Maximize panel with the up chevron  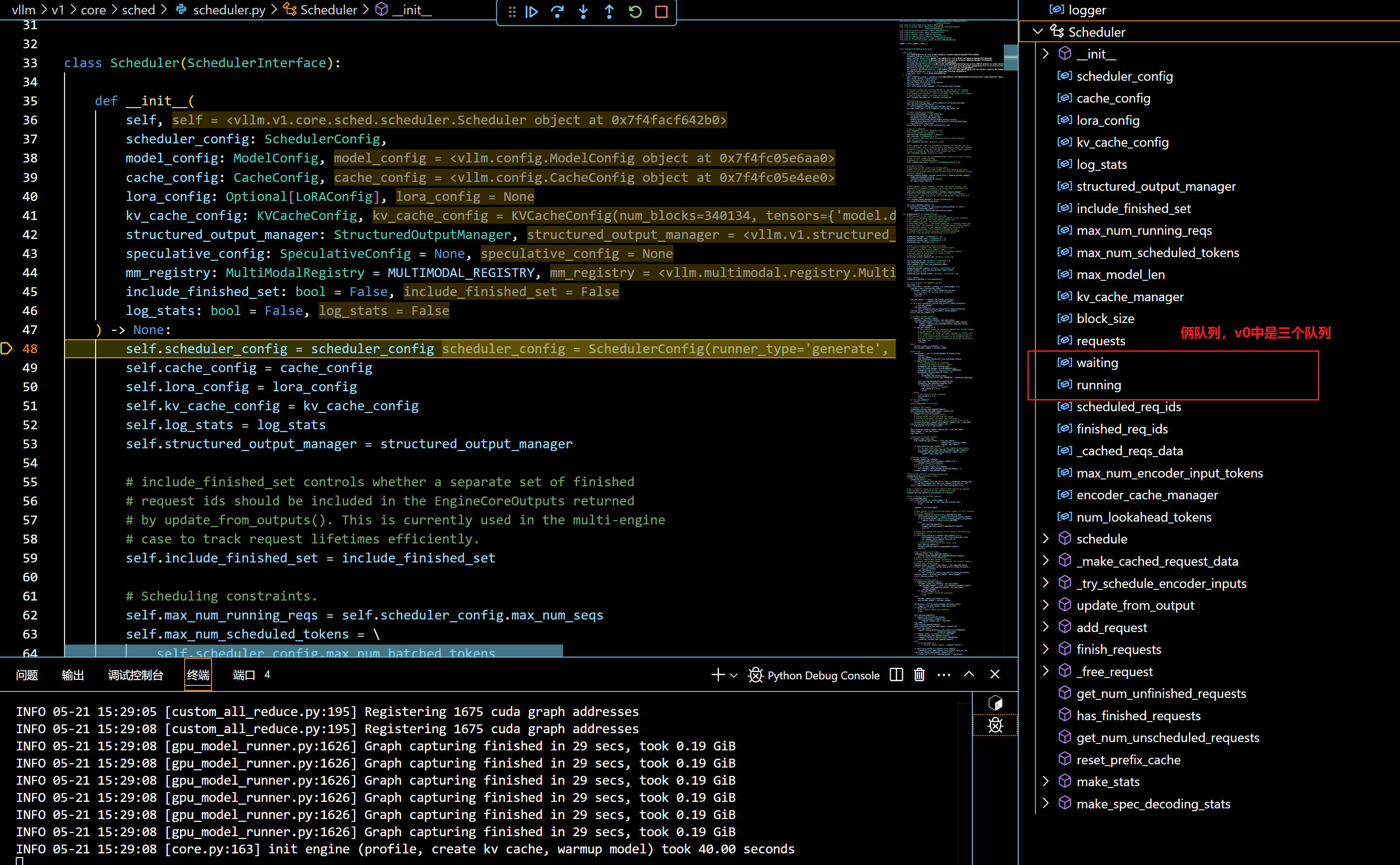[x=969, y=674]
